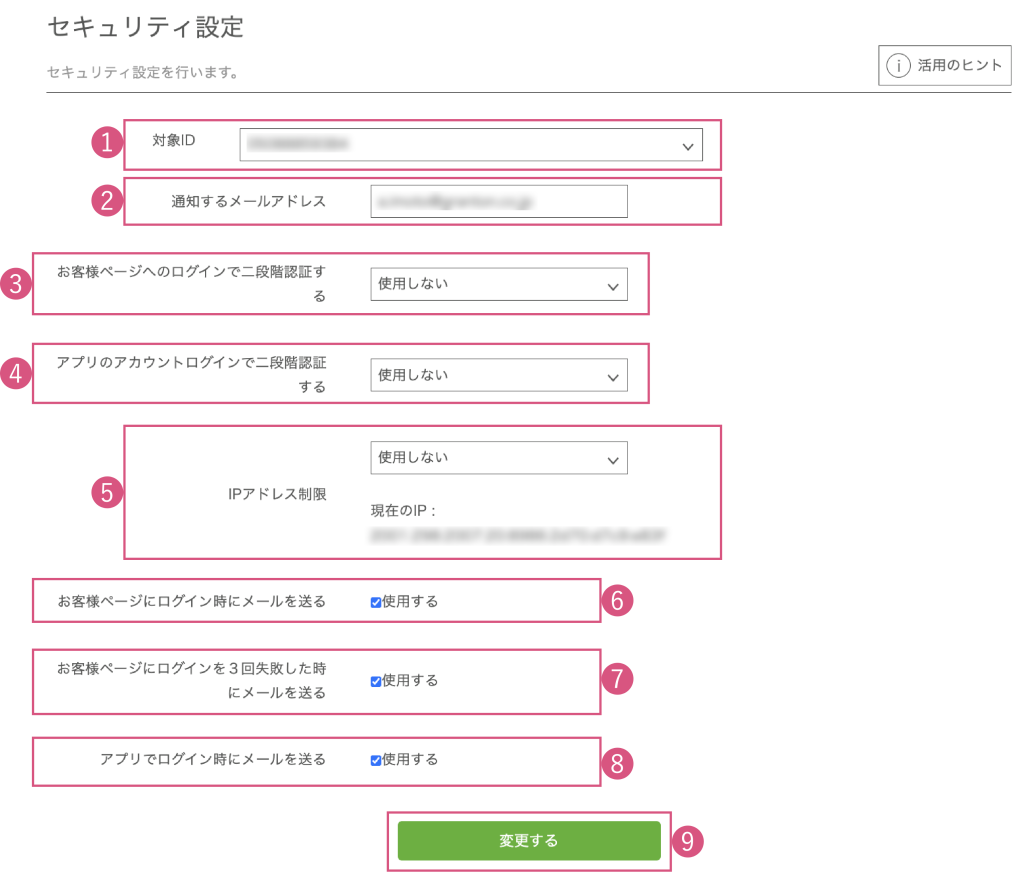Click the pink number 7 badge
The height and width of the screenshot is (879, 1024).
pos(618,679)
